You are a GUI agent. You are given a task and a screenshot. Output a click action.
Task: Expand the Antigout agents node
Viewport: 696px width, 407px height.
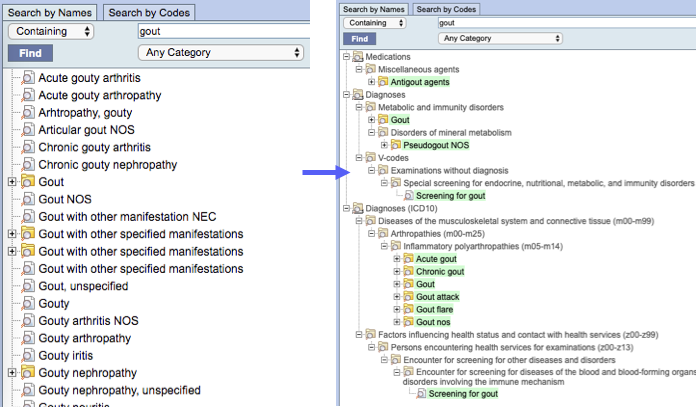pos(371,82)
